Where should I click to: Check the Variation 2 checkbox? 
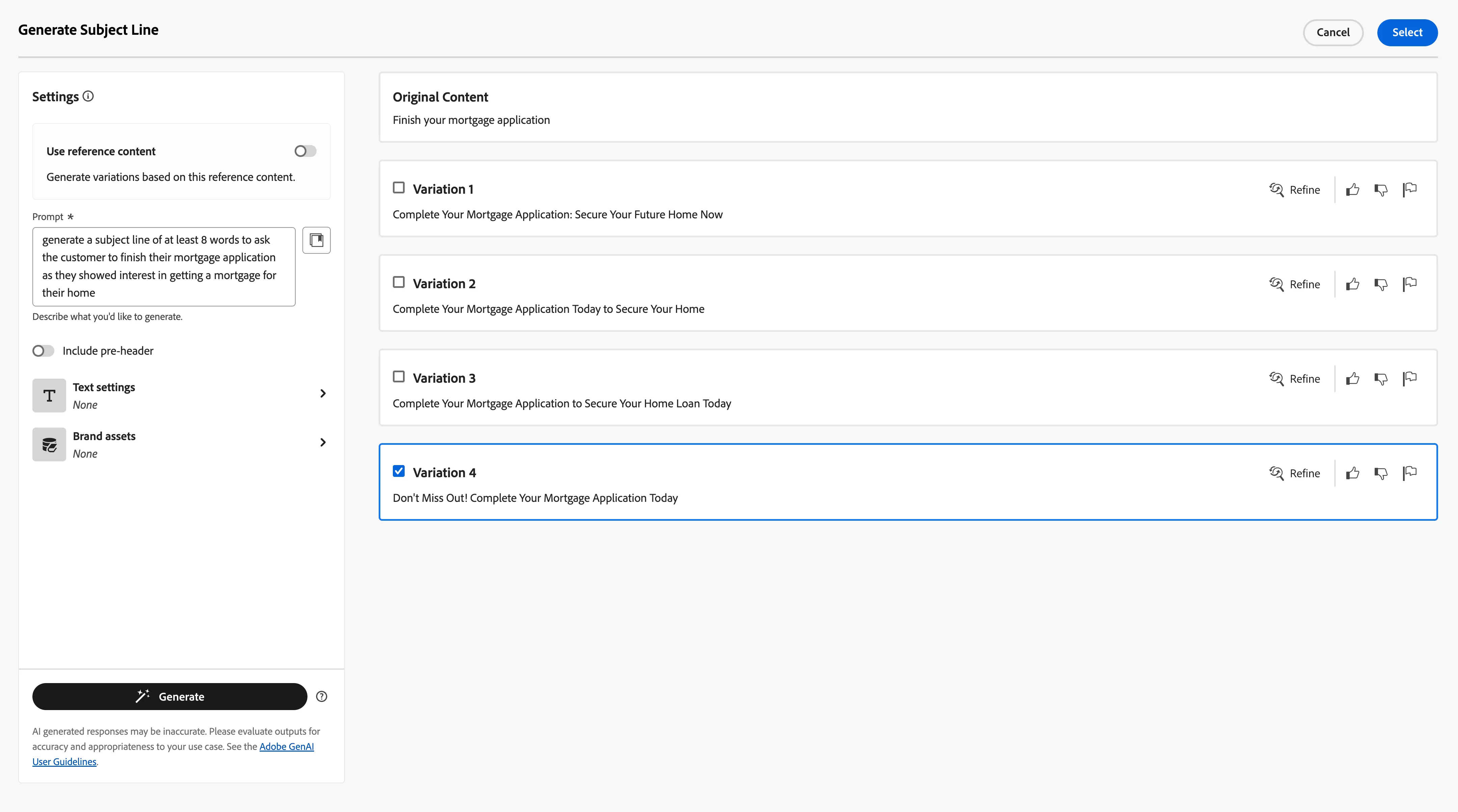(399, 282)
